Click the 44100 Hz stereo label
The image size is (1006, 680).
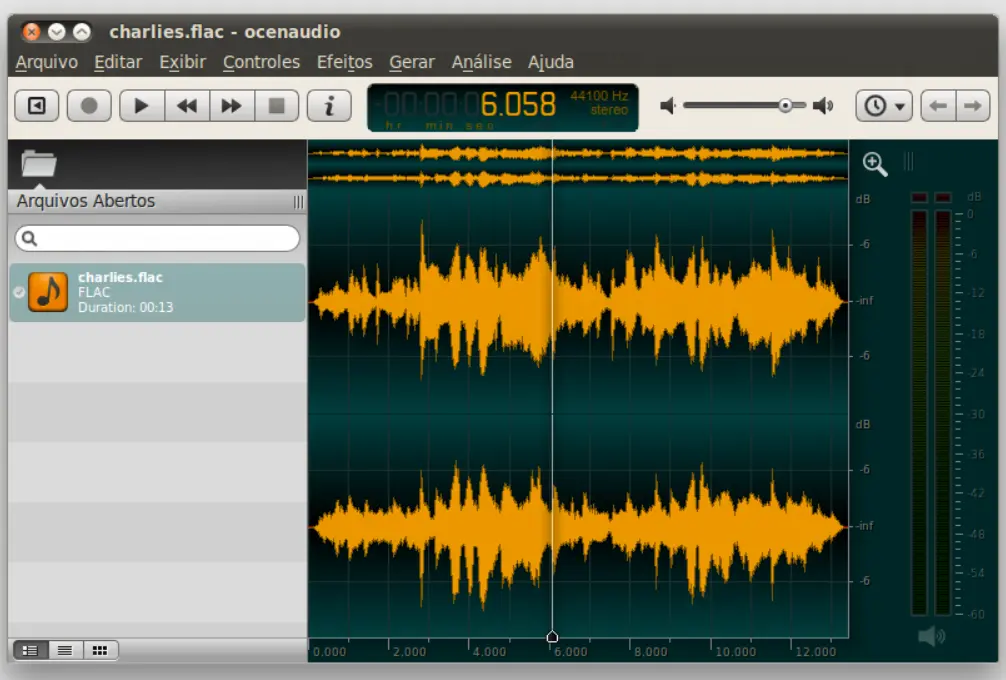(599, 103)
